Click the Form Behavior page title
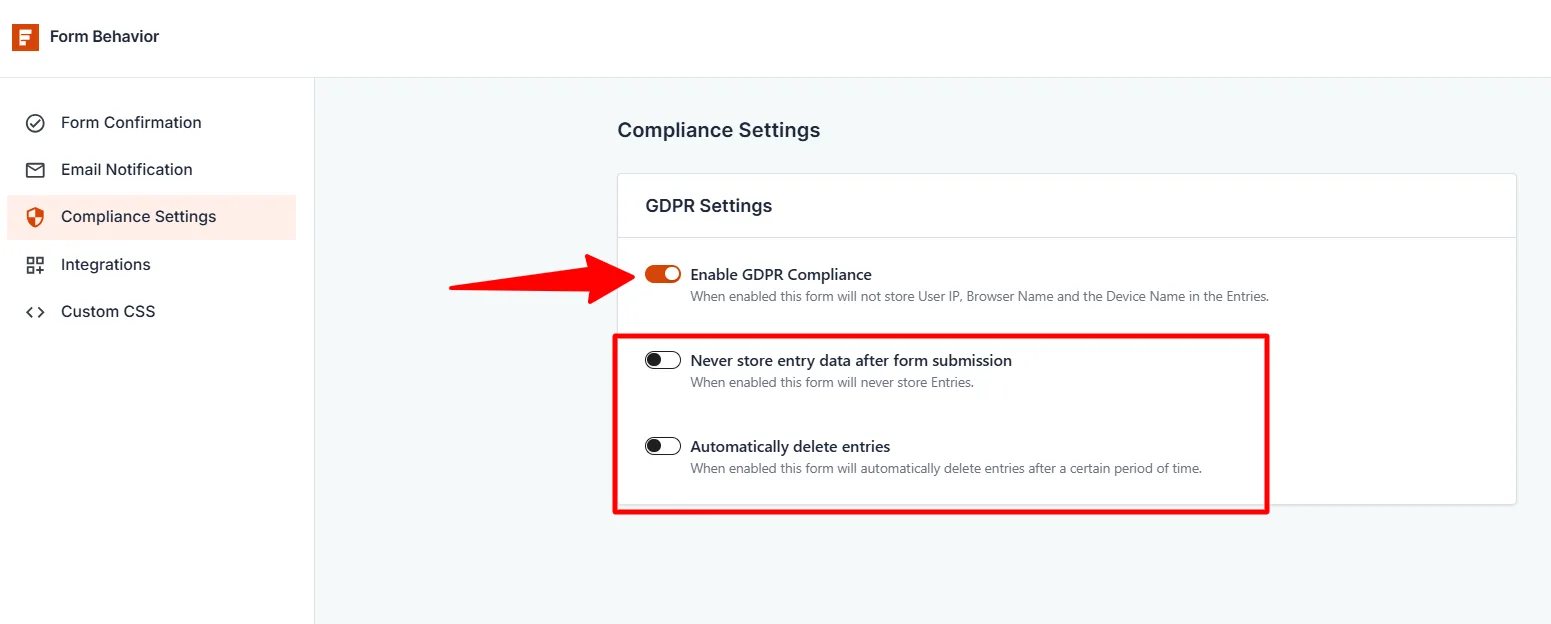This screenshot has width=1551, height=624. (104, 36)
